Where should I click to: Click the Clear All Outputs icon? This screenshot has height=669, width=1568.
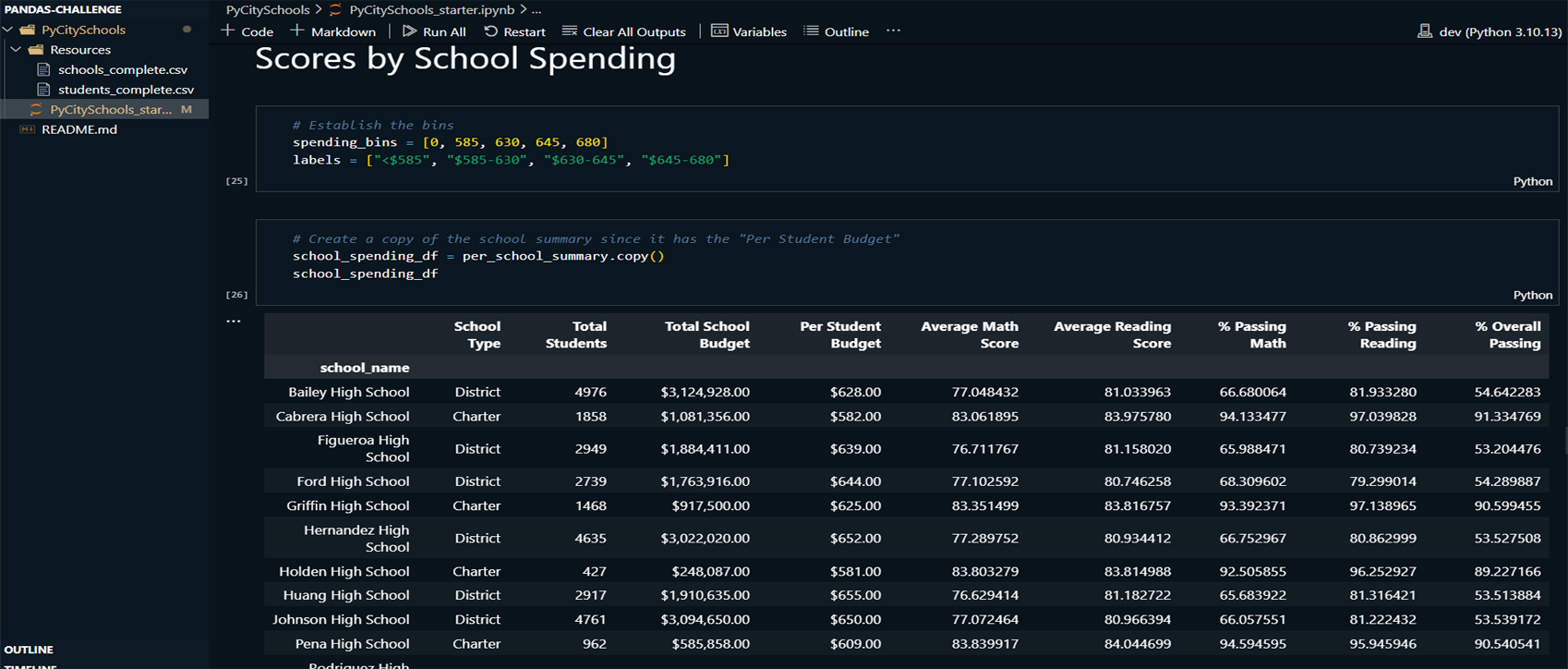pos(570,31)
